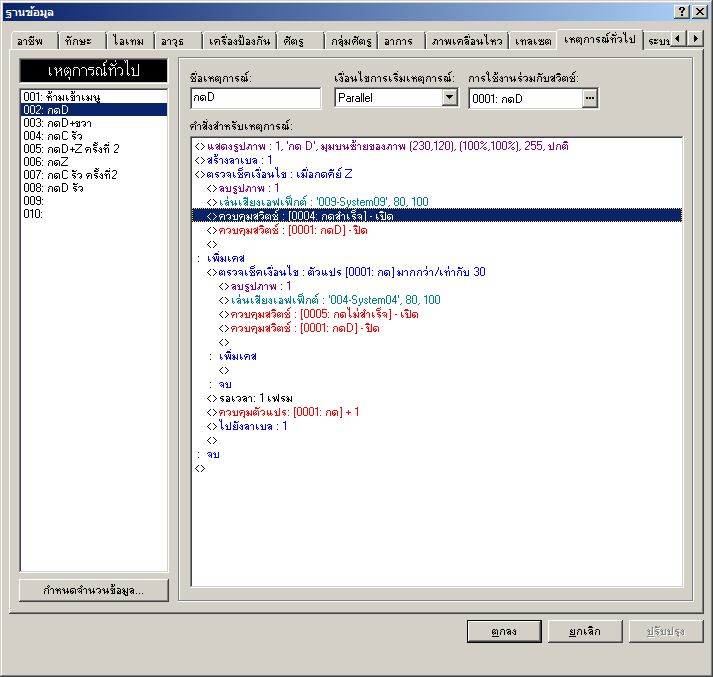The width and height of the screenshot is (713, 677).
Task: Select empty event slot 009
Action: click(x=94, y=201)
